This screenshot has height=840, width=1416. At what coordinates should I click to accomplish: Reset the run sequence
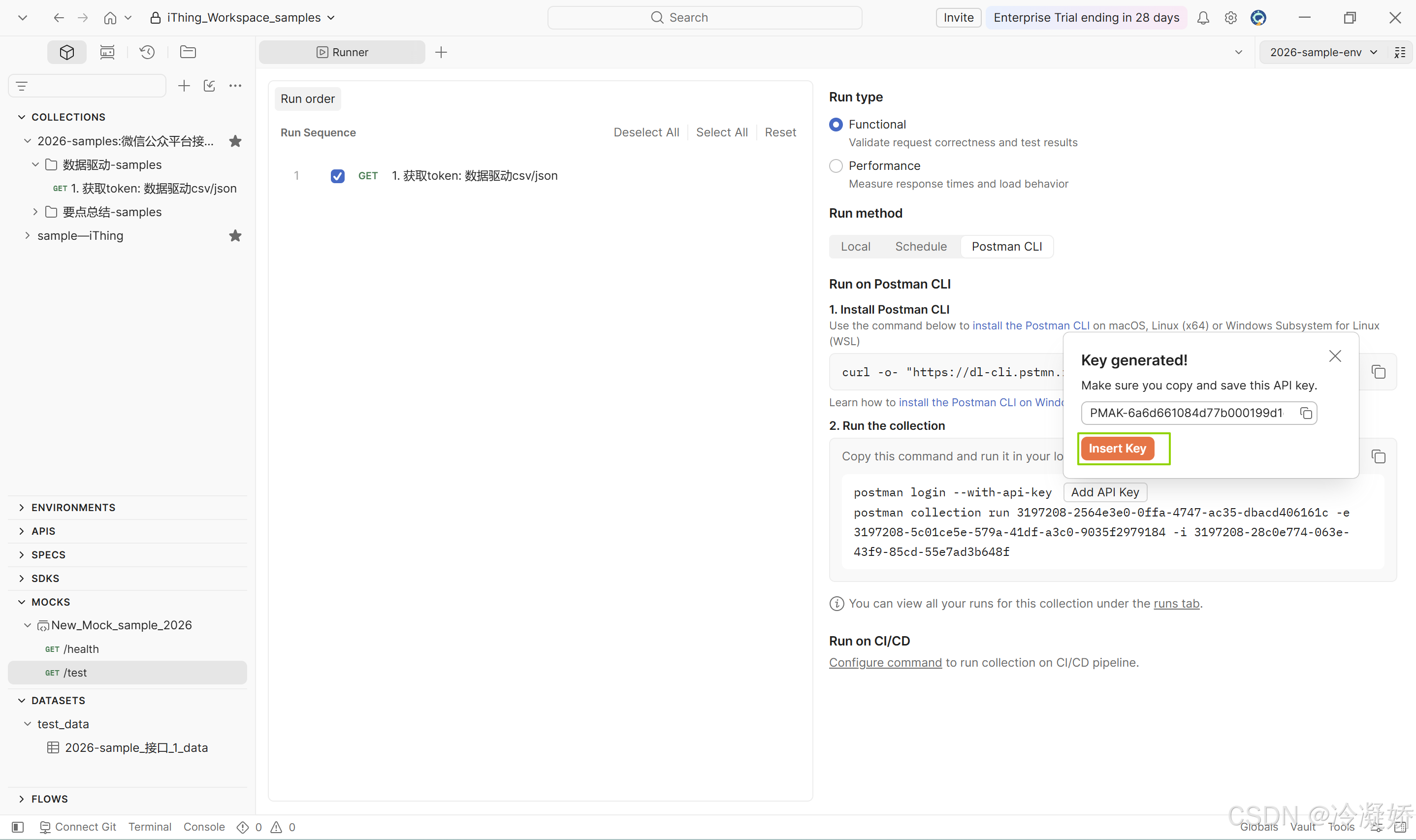(x=780, y=132)
